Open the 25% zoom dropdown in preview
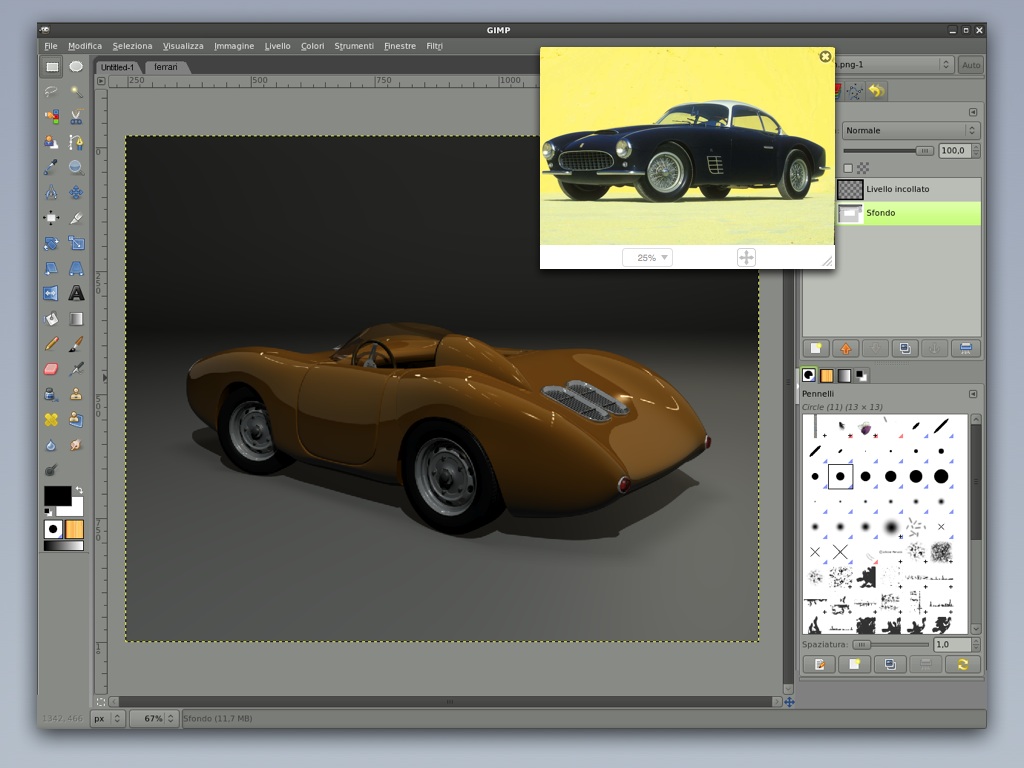Image resolution: width=1024 pixels, height=768 pixels. click(x=647, y=258)
